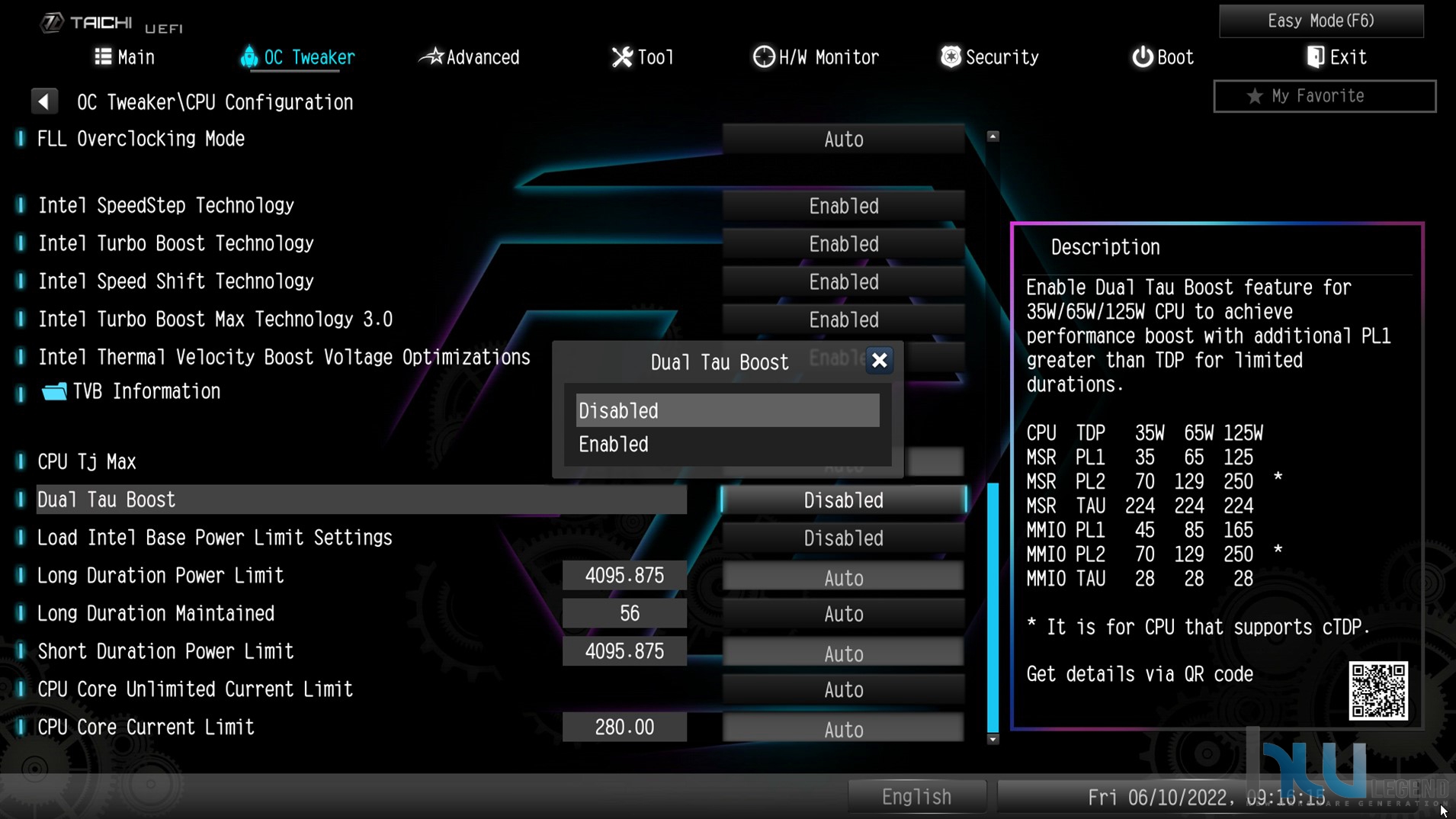Select Intel Thermal Velocity Boost Voltage Optimizations row
This screenshot has width=1456, height=819.
[284, 358]
